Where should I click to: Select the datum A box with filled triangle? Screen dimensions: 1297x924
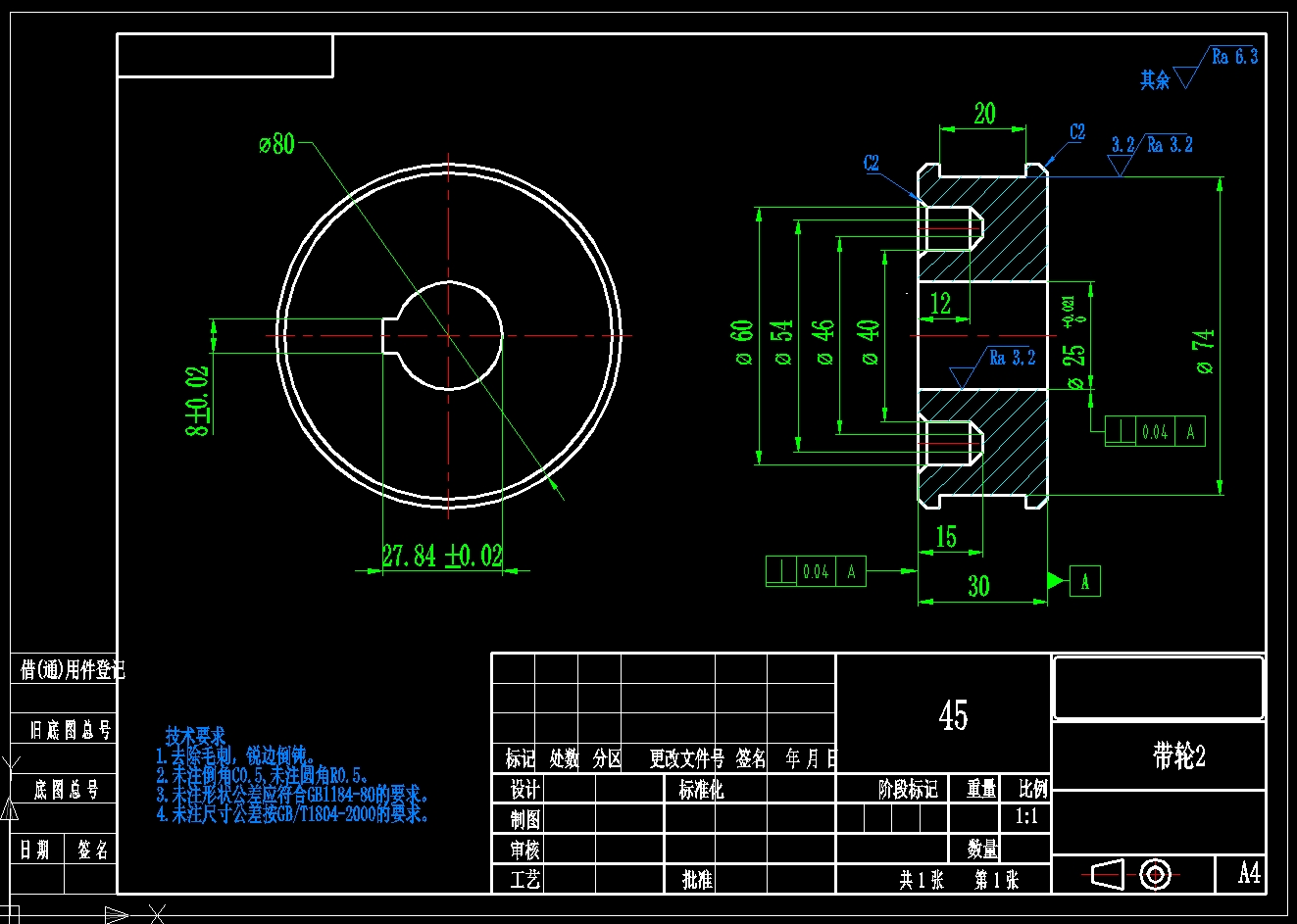(x=1074, y=581)
